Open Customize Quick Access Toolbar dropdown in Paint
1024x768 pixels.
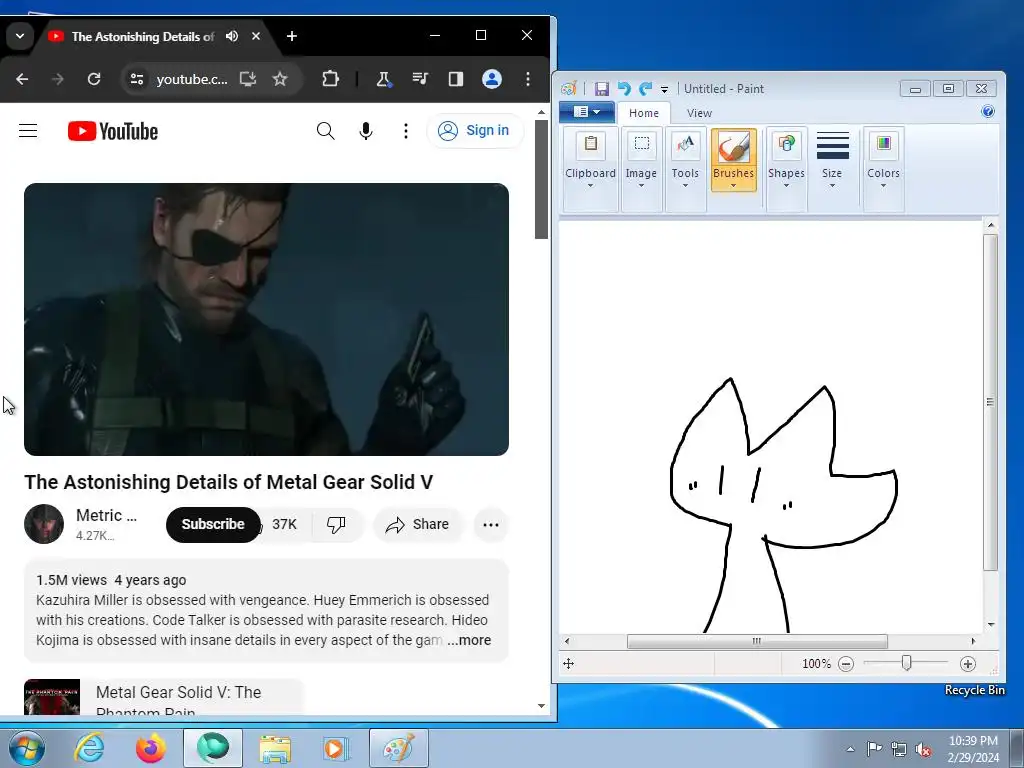point(664,89)
